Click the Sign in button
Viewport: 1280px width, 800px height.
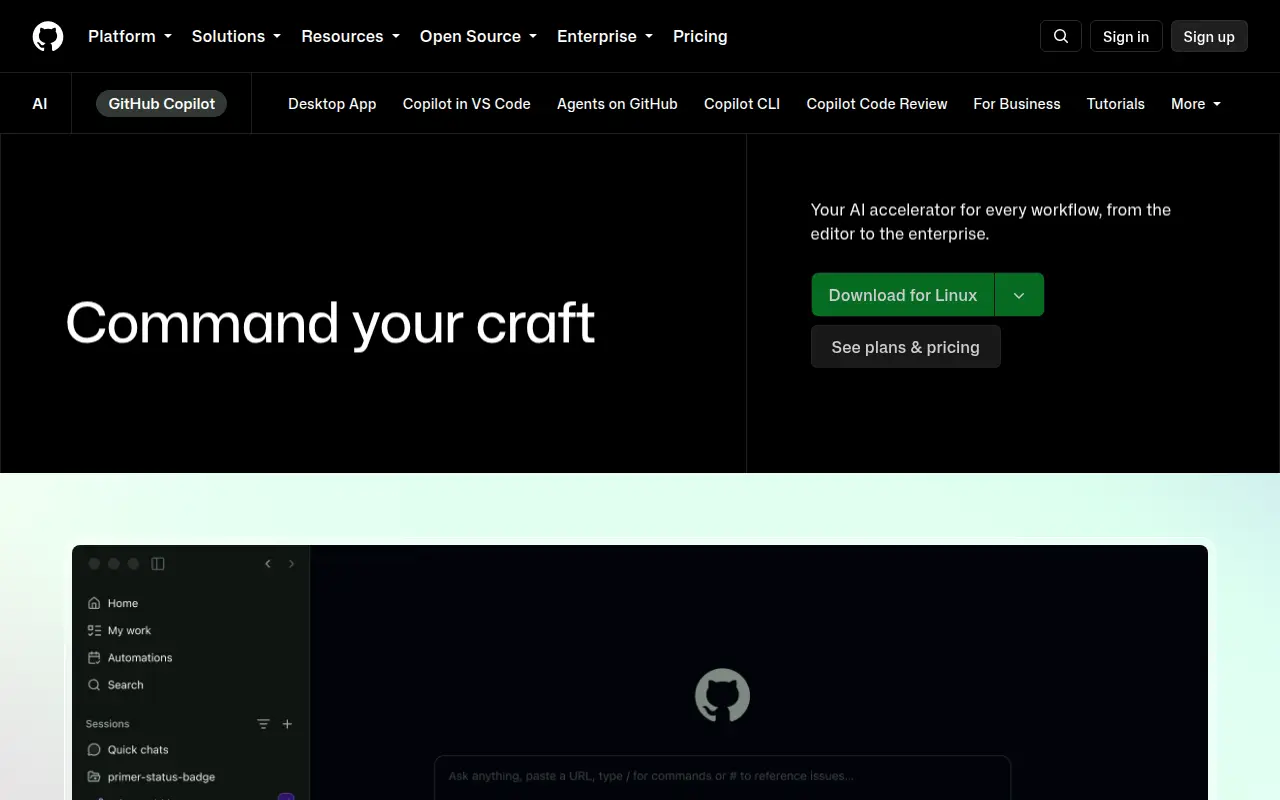[x=1126, y=36]
